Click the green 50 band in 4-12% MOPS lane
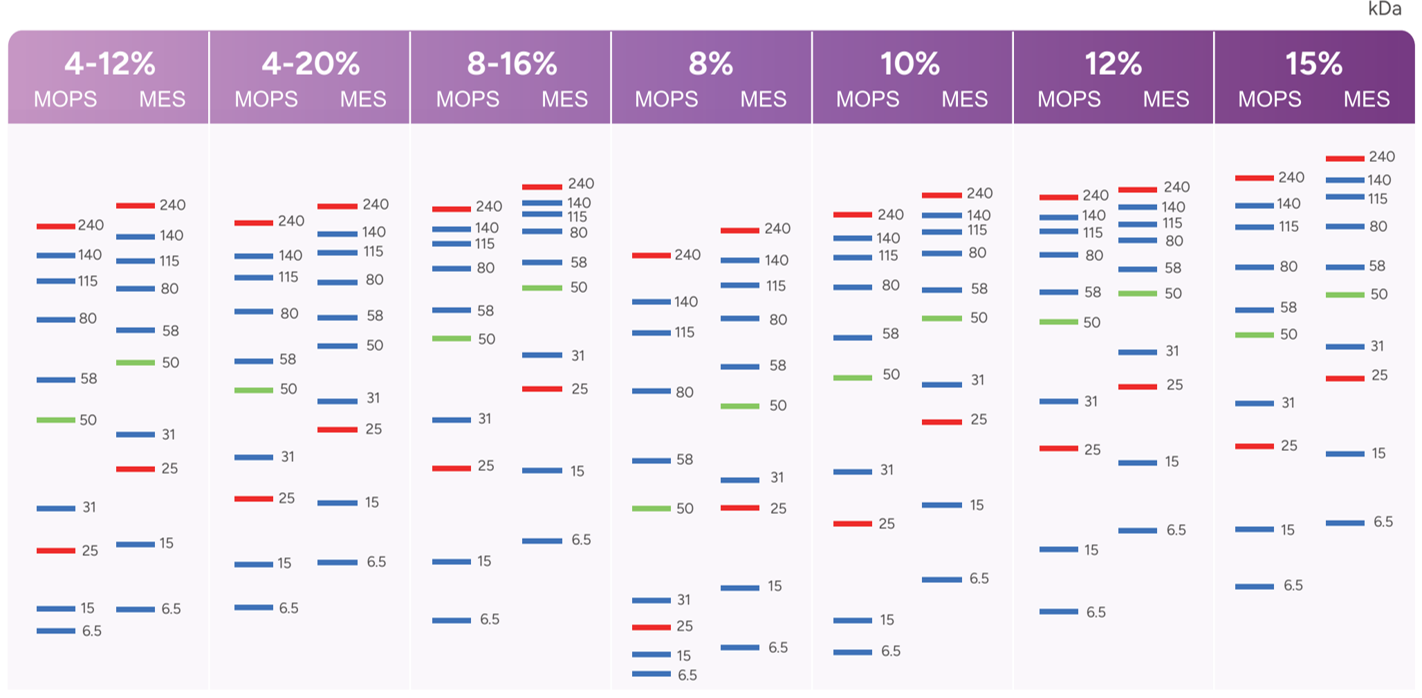 click(56, 420)
